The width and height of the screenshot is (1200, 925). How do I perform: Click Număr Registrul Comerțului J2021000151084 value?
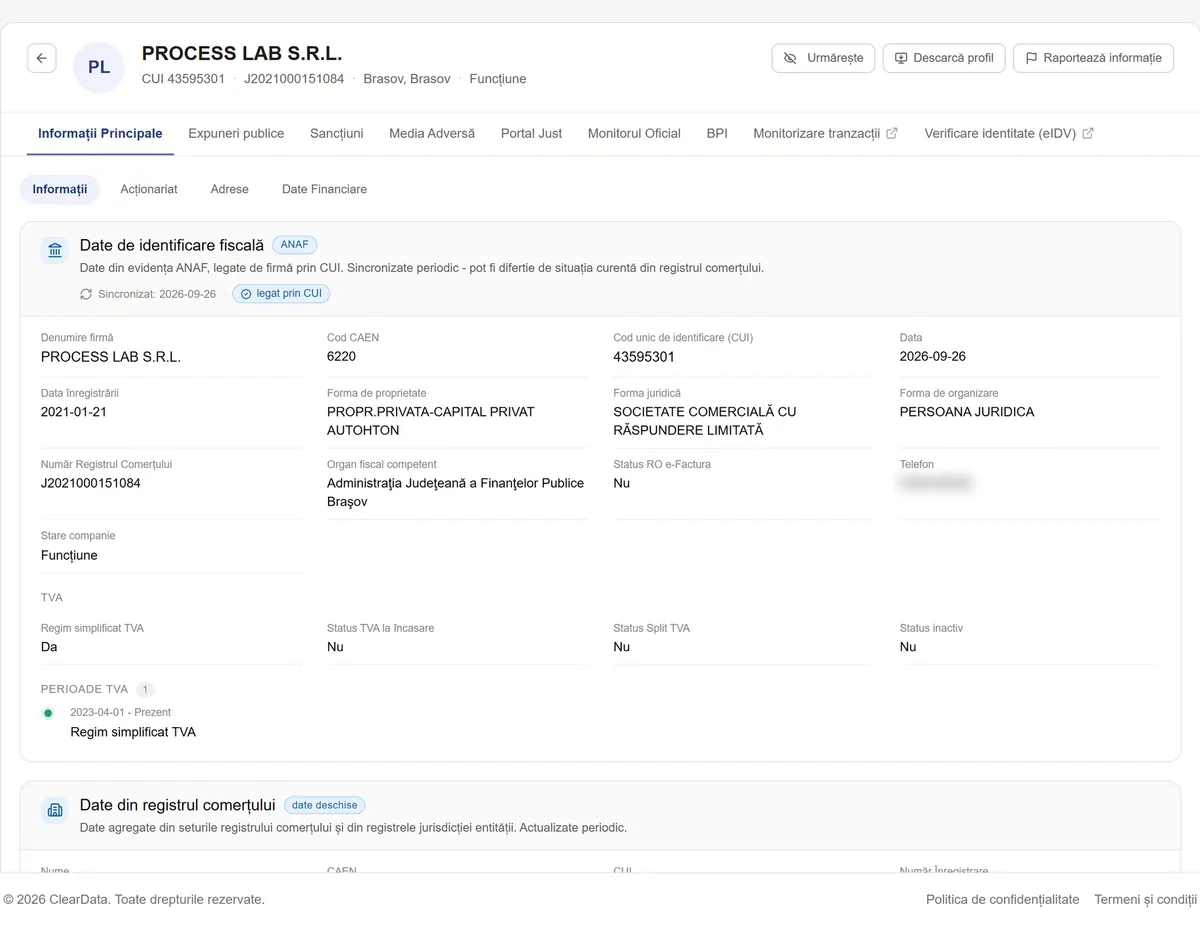coord(91,483)
